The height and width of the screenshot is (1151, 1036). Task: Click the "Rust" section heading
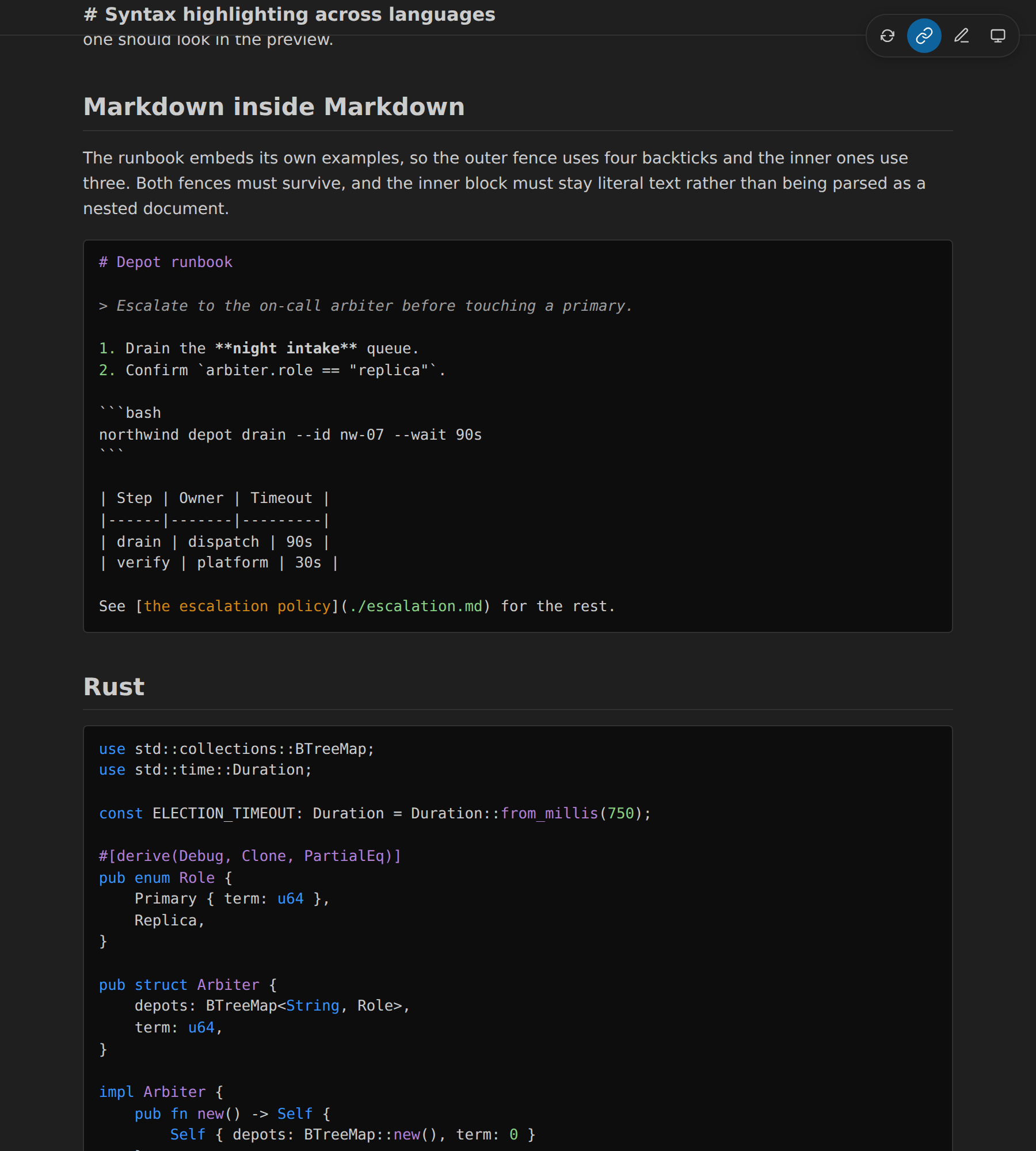coord(114,687)
